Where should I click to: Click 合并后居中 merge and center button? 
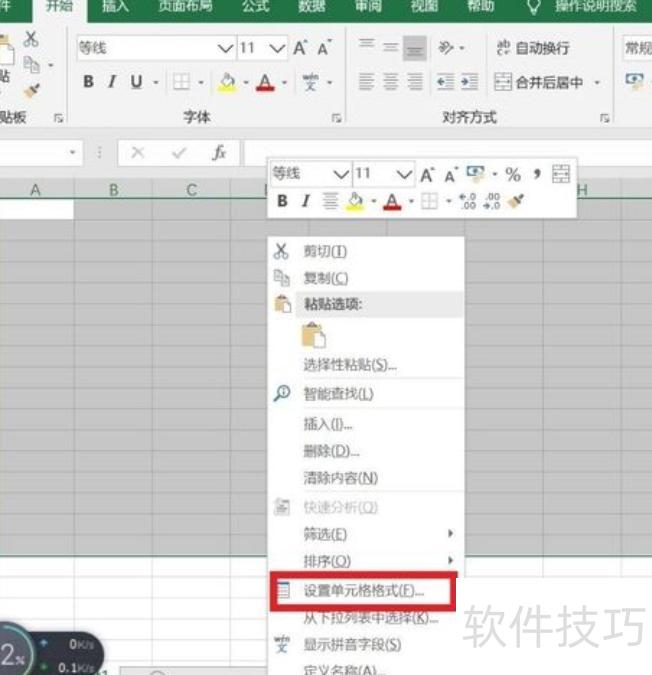[x=538, y=82]
